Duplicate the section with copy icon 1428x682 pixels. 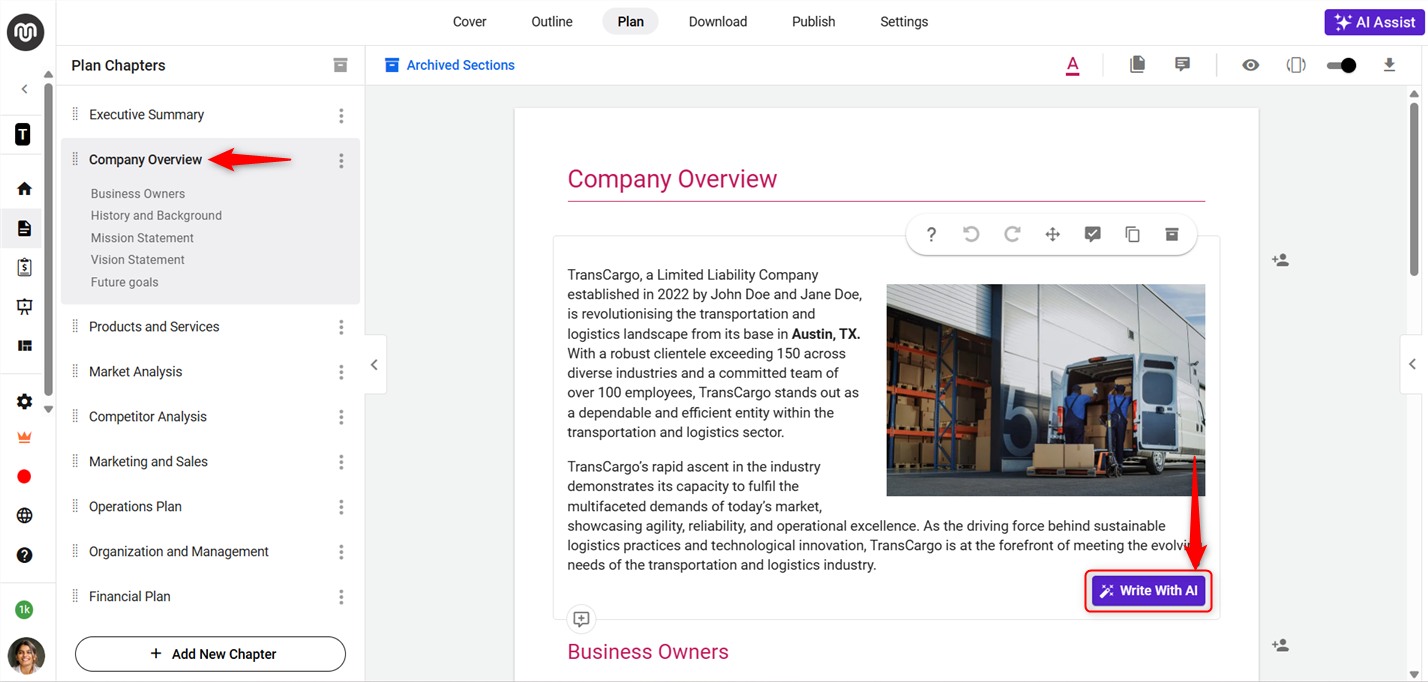pyautogui.click(x=1132, y=234)
